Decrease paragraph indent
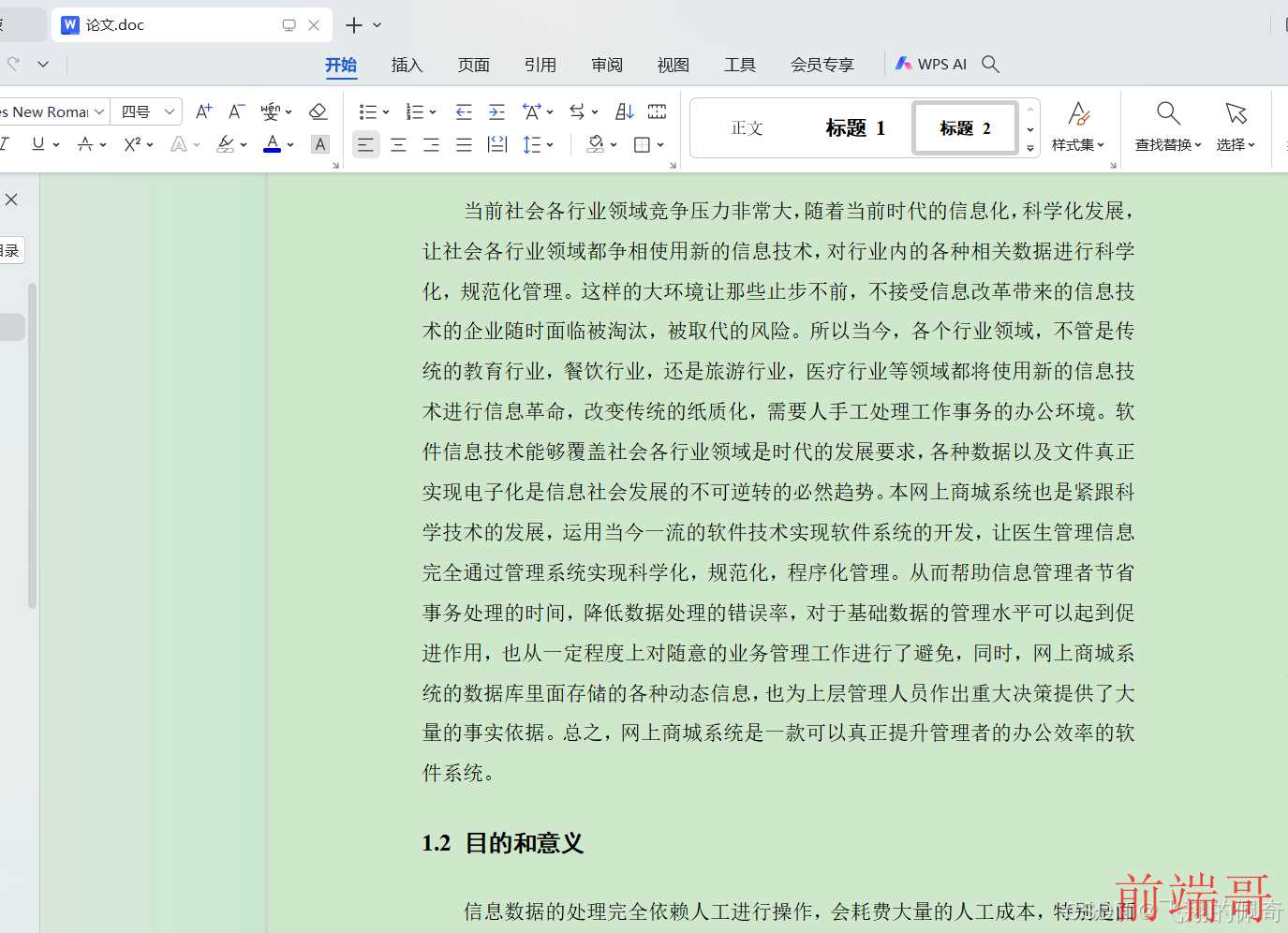The height and width of the screenshot is (933, 1288). tap(464, 112)
